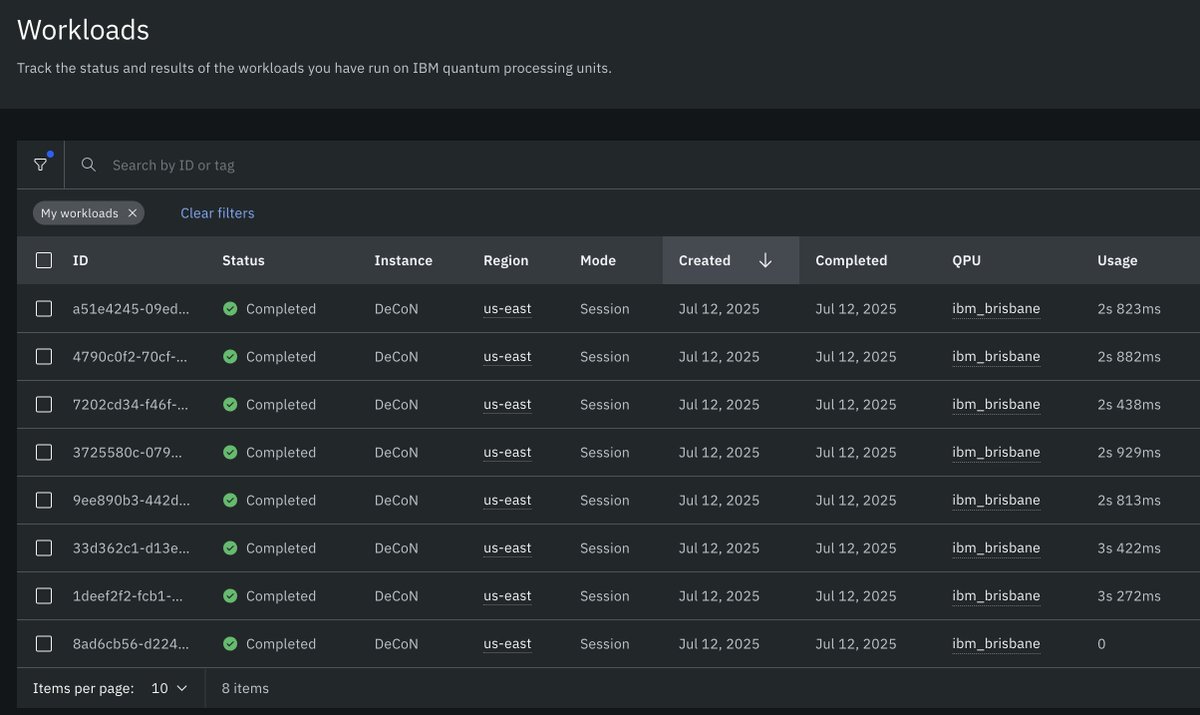Click Session mode in 9ee890b3 row
This screenshot has height=715, width=1200.
point(605,501)
